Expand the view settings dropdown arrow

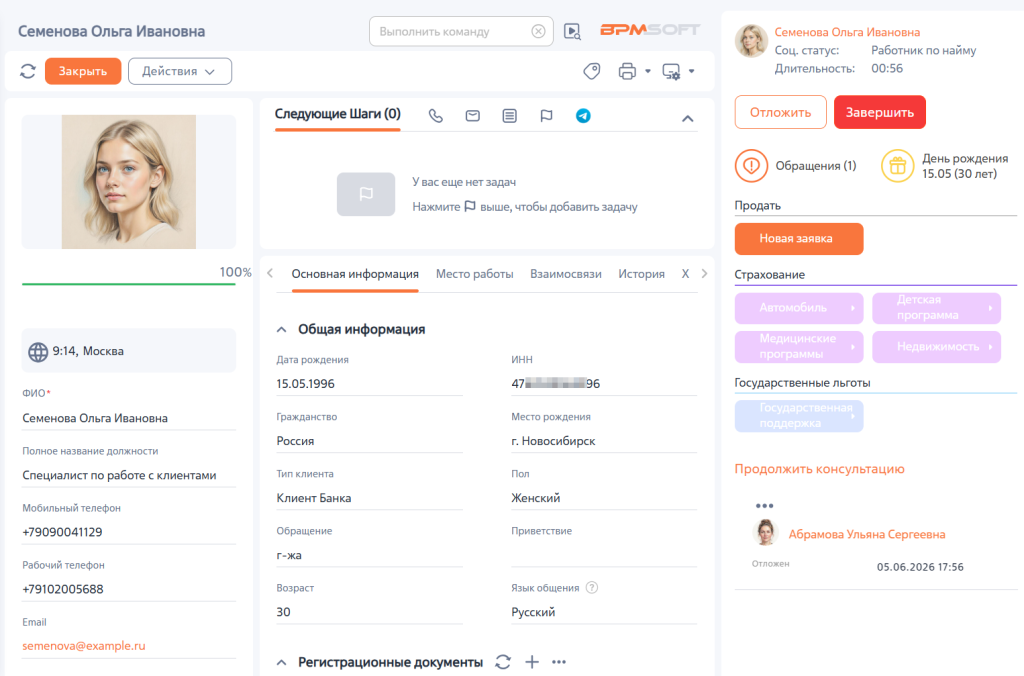[x=692, y=71]
